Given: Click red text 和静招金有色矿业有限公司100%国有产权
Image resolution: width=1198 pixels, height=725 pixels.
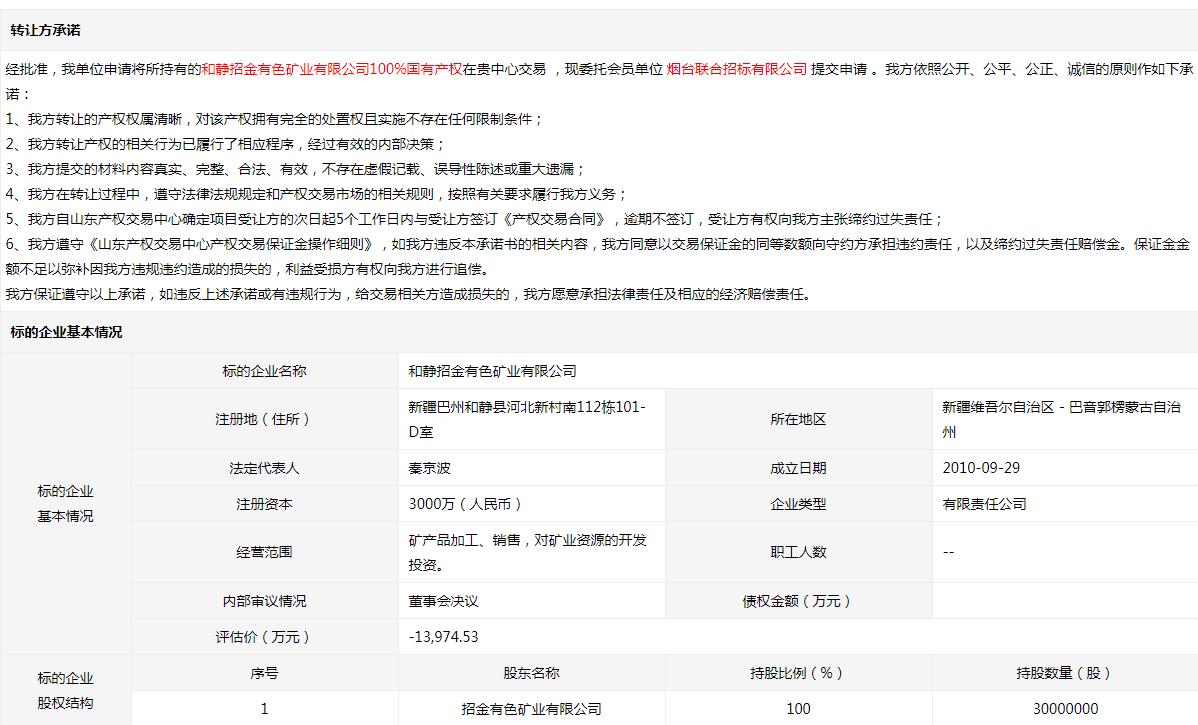Looking at the screenshot, I should (332, 70).
